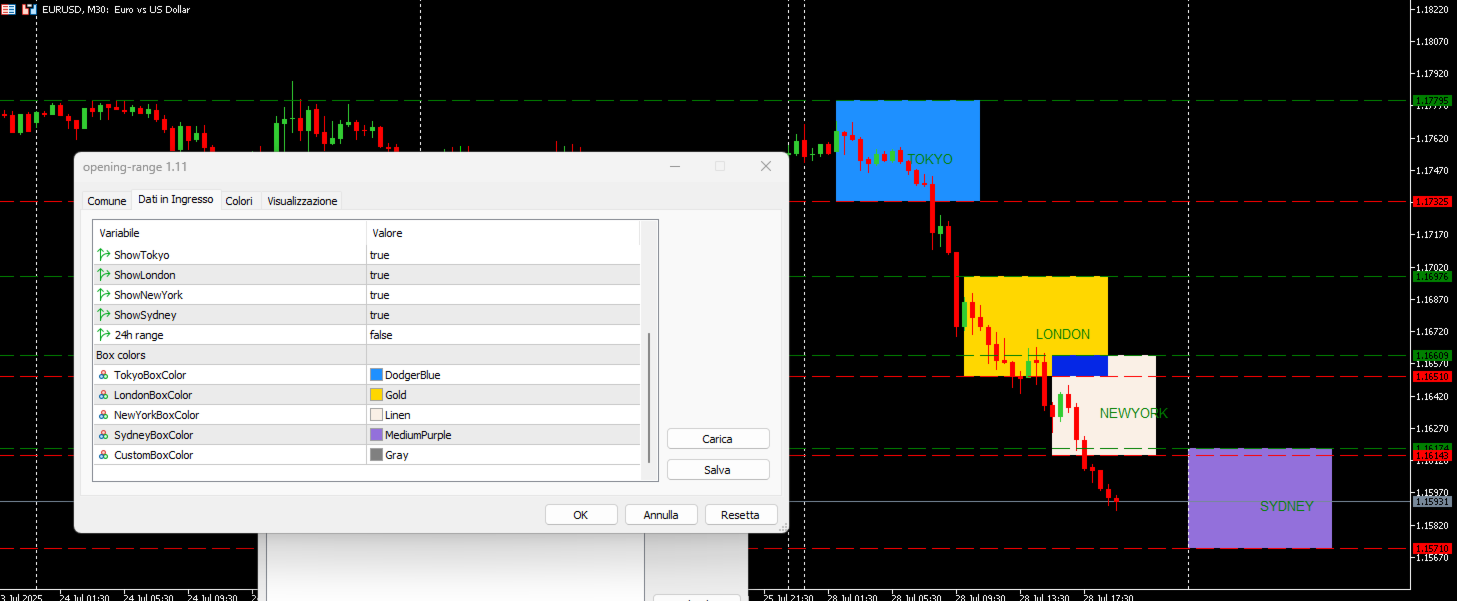Select the CustomBoxColor variable name

[154, 455]
